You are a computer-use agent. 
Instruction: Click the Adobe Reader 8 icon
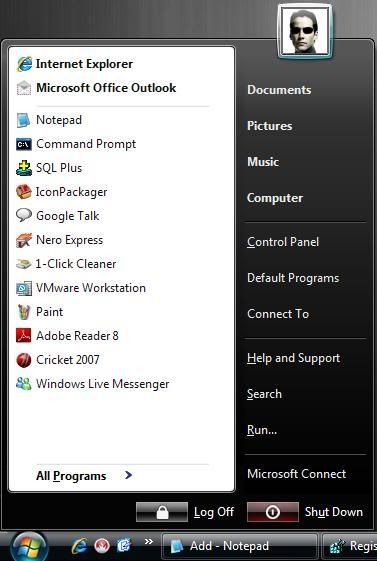[24, 336]
